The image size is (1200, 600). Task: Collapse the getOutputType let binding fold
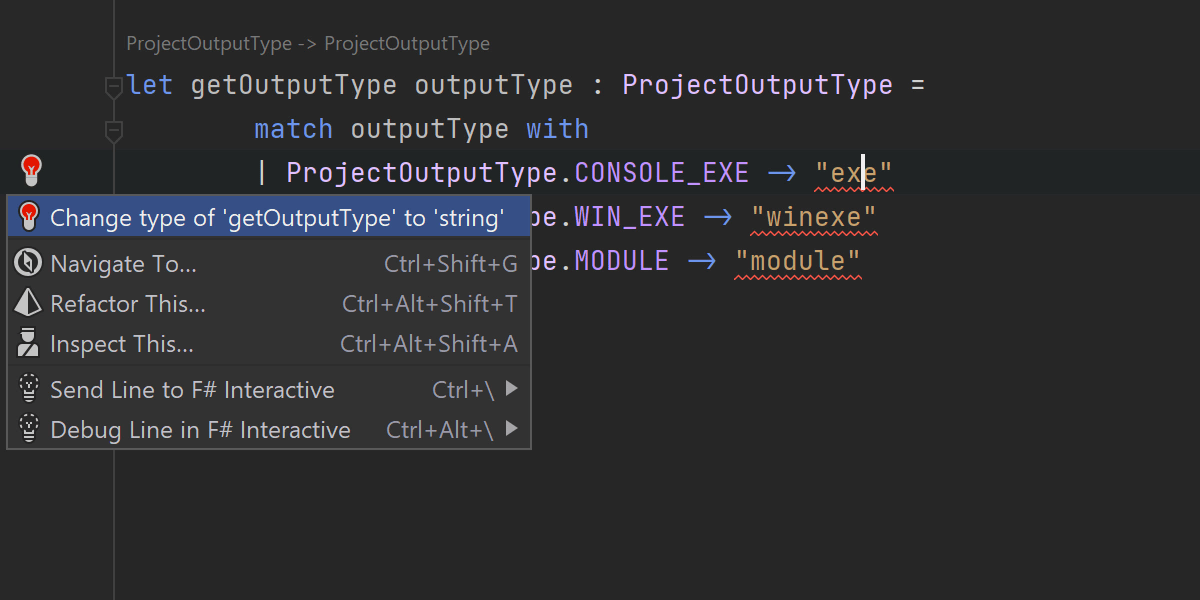[x=114, y=88]
